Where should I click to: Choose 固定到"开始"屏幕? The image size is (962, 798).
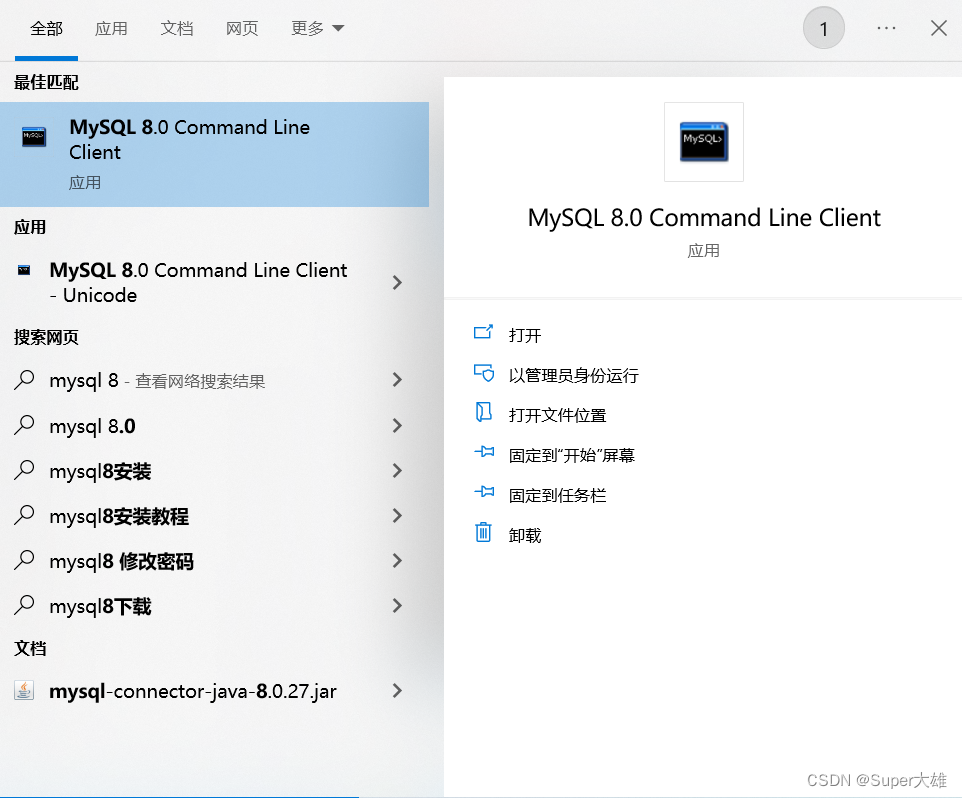pos(572,455)
